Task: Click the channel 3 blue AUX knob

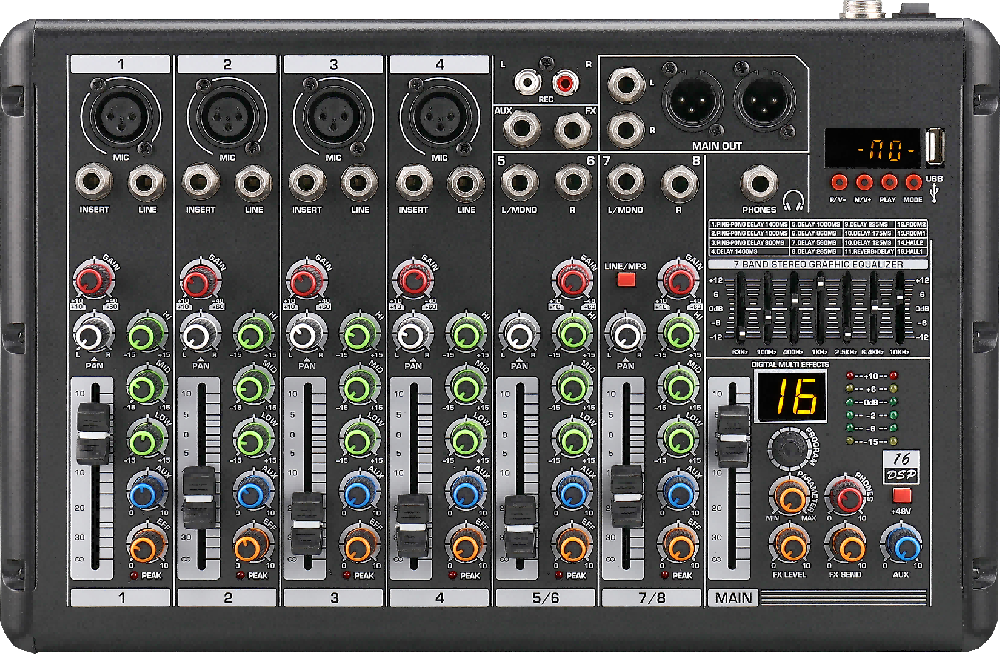Action: pyautogui.click(x=359, y=492)
